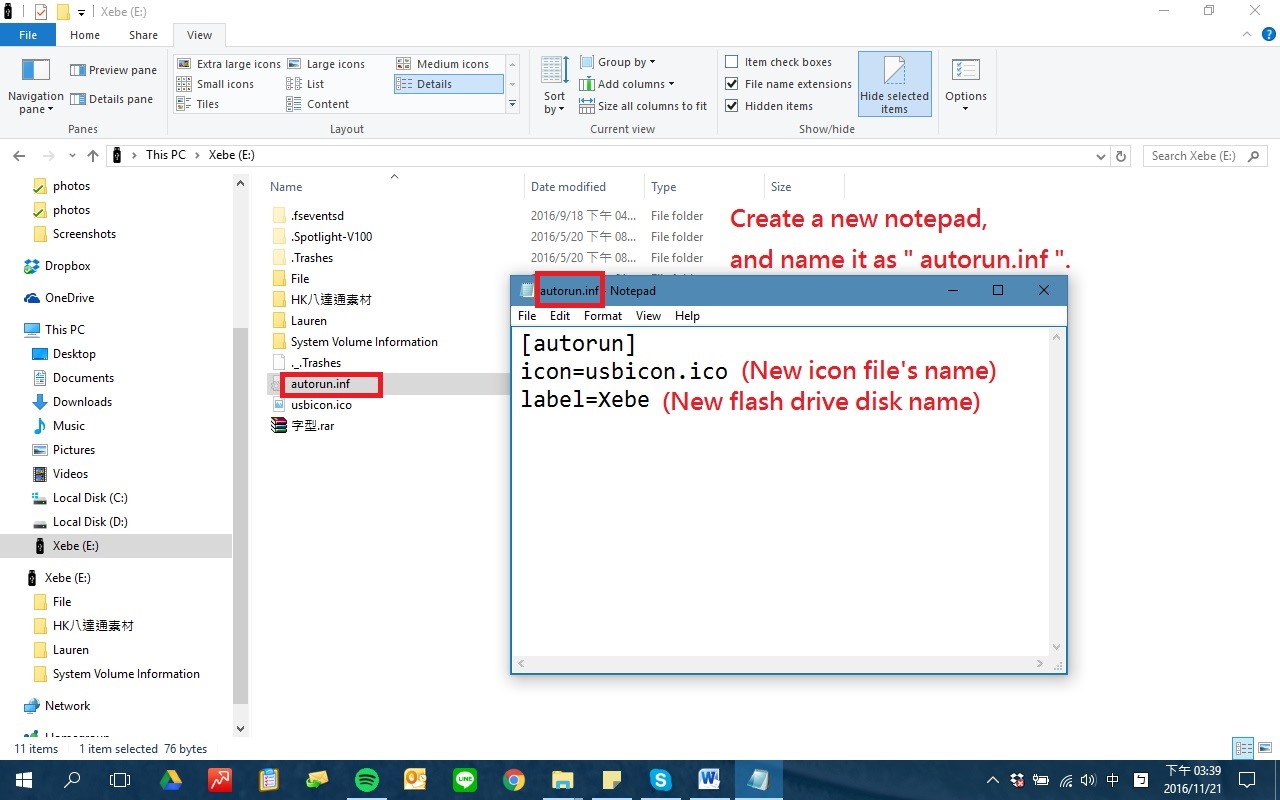
Task: Choose the List layout option
Action: [x=305, y=84]
